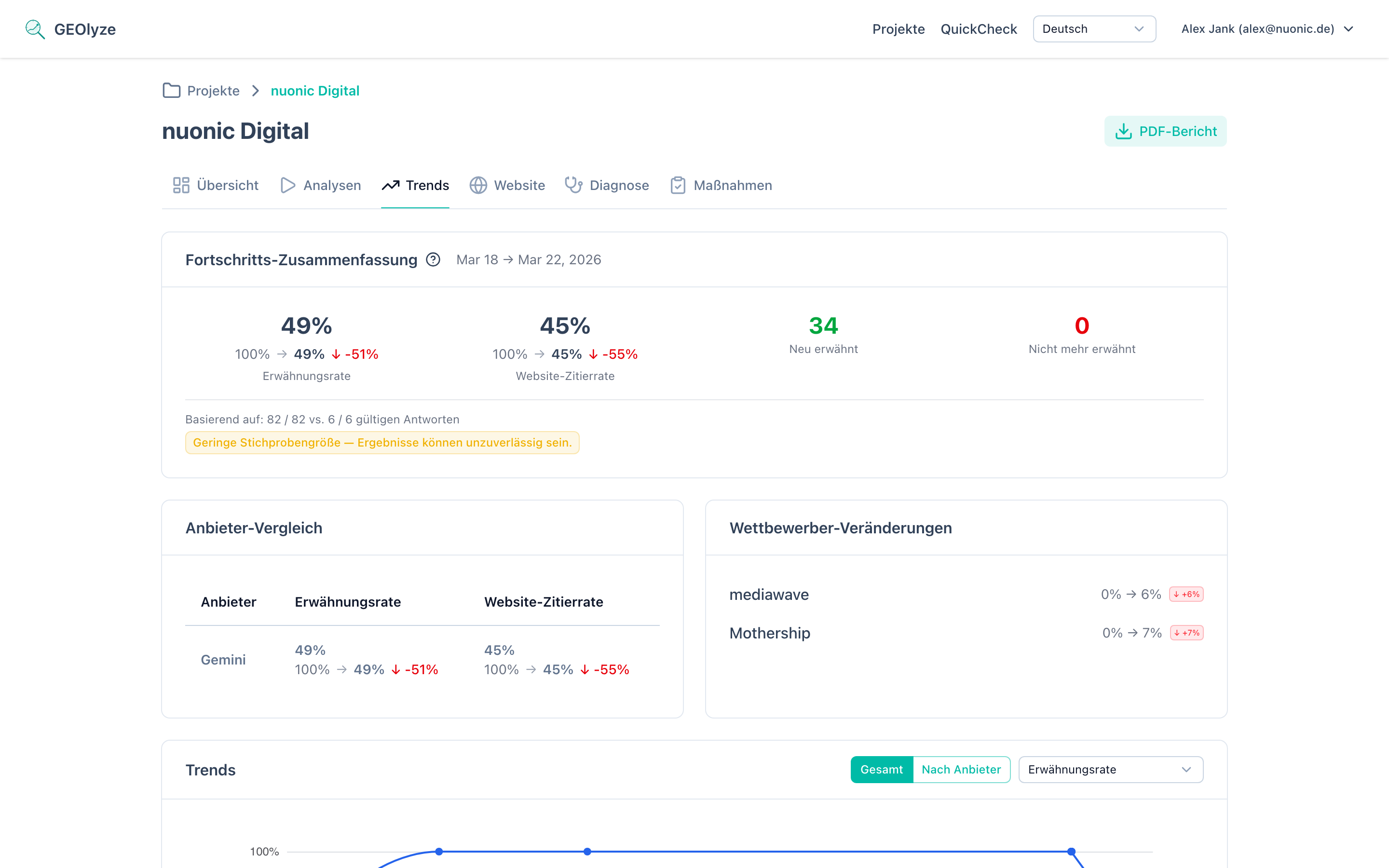Click the Website globe icon
Screen dimensions: 1389x868
tap(478, 186)
